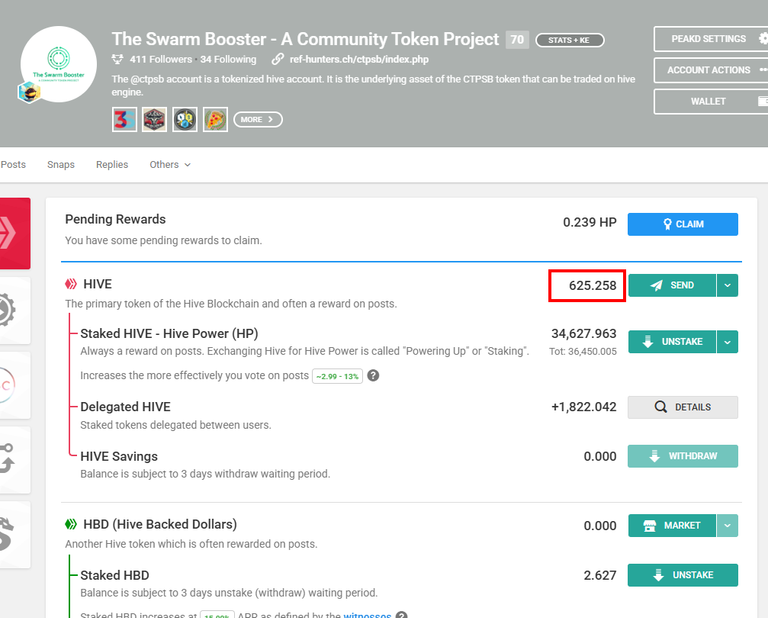Open the first badge icon with number 3

124,119
